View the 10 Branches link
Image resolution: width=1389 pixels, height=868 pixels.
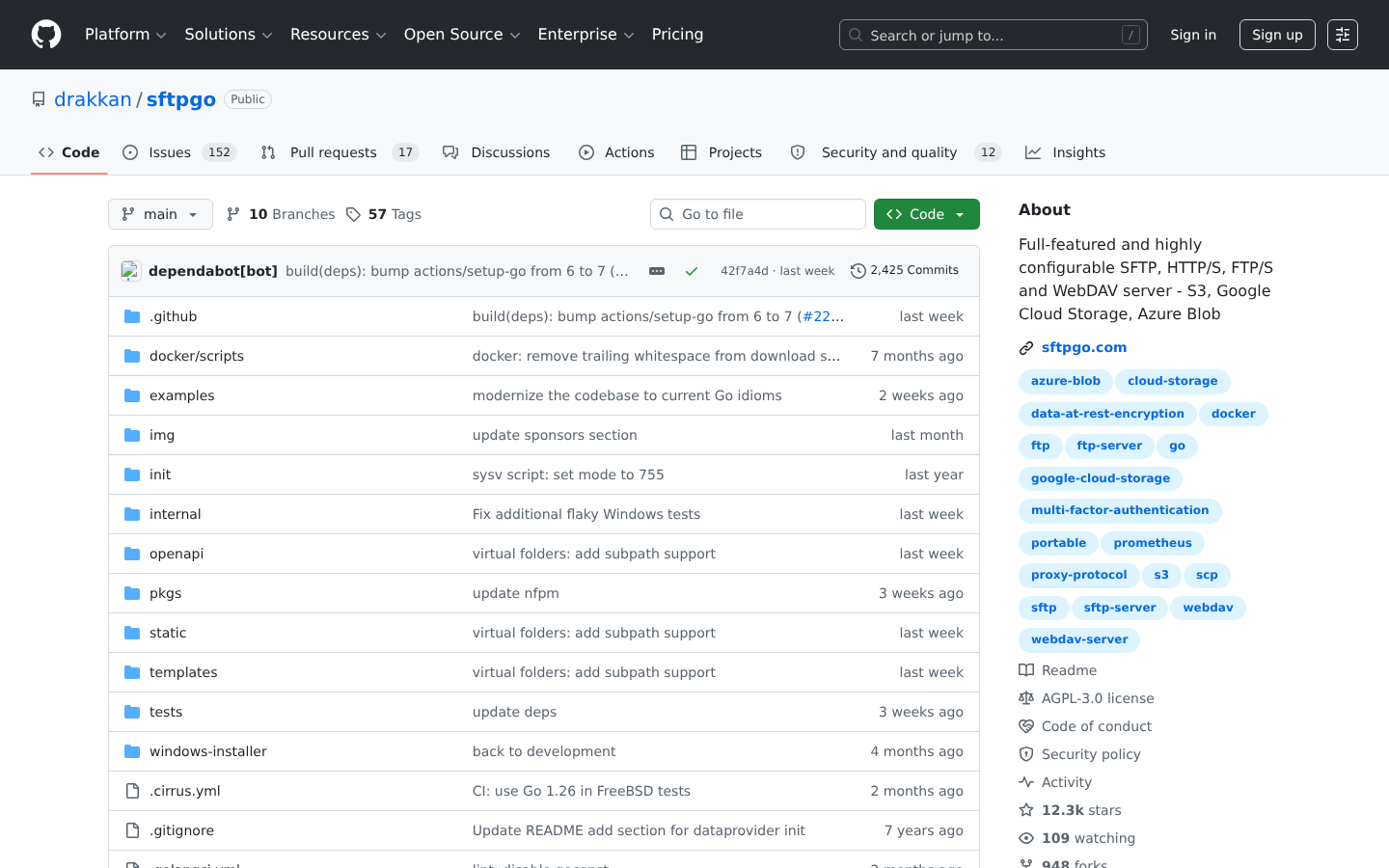[281, 214]
